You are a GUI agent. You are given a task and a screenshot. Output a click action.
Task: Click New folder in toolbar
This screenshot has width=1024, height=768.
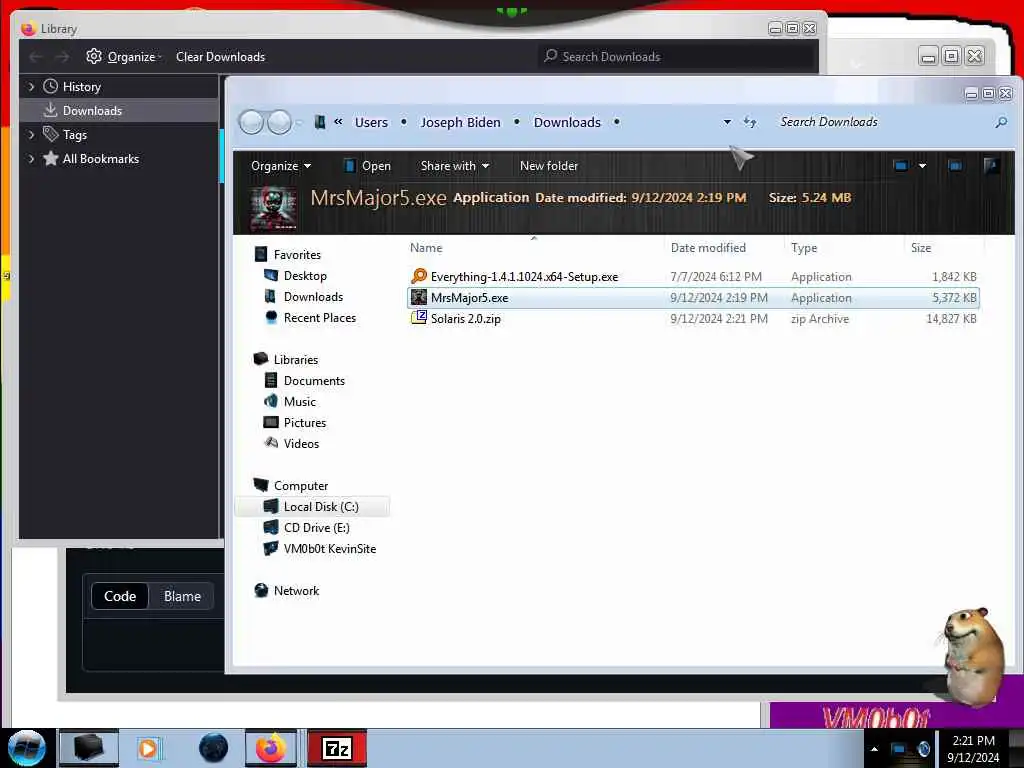click(x=549, y=166)
